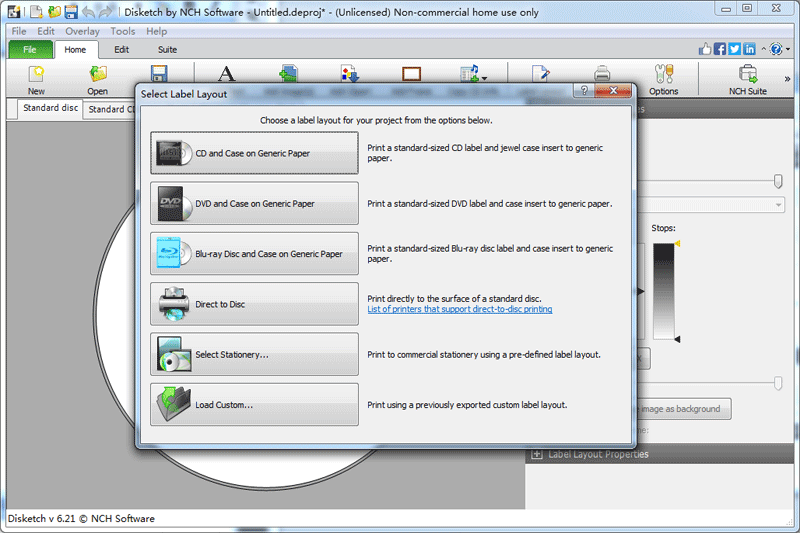Select the yellow top gradient stop marker
800x533 pixels.
point(678,244)
